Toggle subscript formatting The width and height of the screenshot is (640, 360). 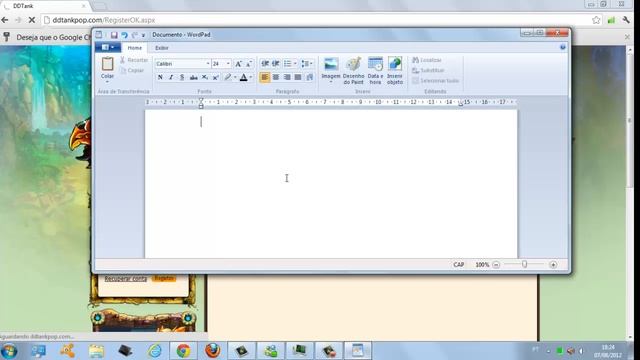[x=204, y=77]
